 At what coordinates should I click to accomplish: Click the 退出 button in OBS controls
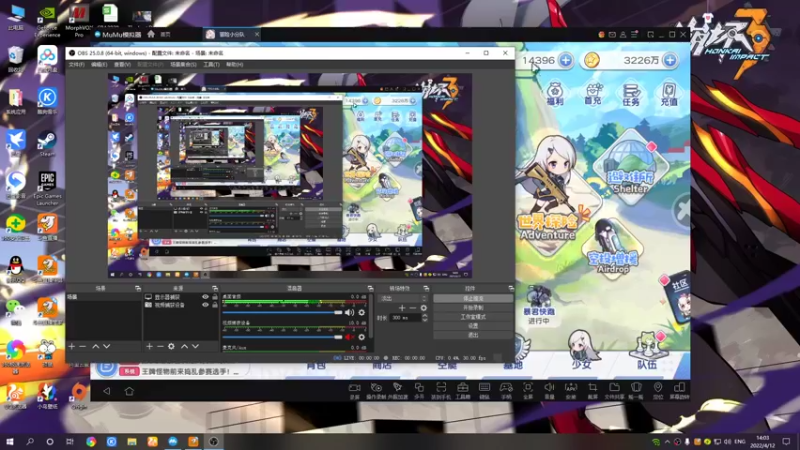(473, 335)
